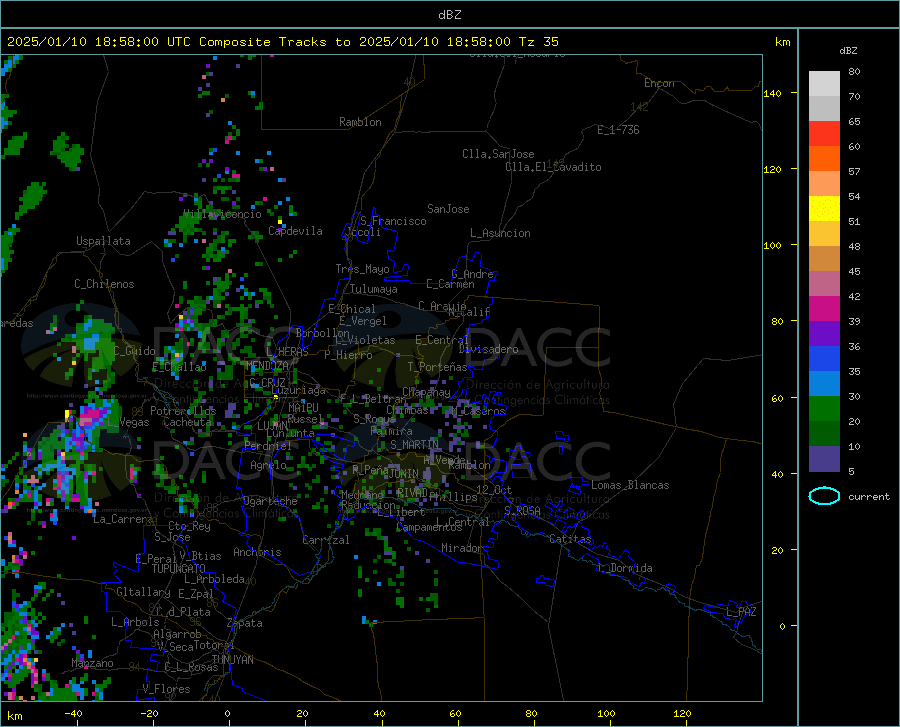Choose the light gray 80-70 dBZ legend band
Viewport: 900px width, 727px height.
pyautogui.click(x=824, y=84)
